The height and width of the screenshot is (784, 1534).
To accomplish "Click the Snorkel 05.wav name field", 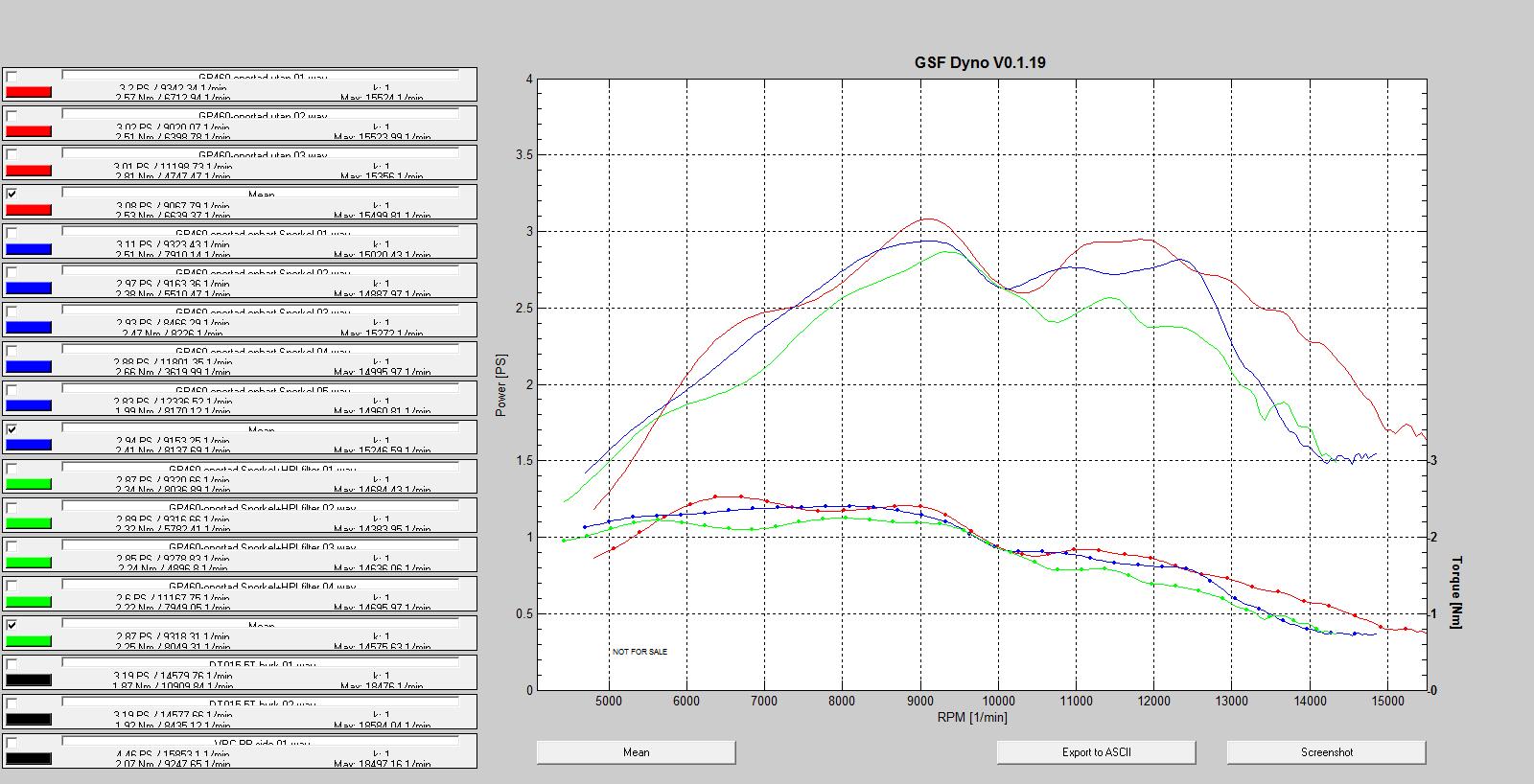I will [x=261, y=389].
